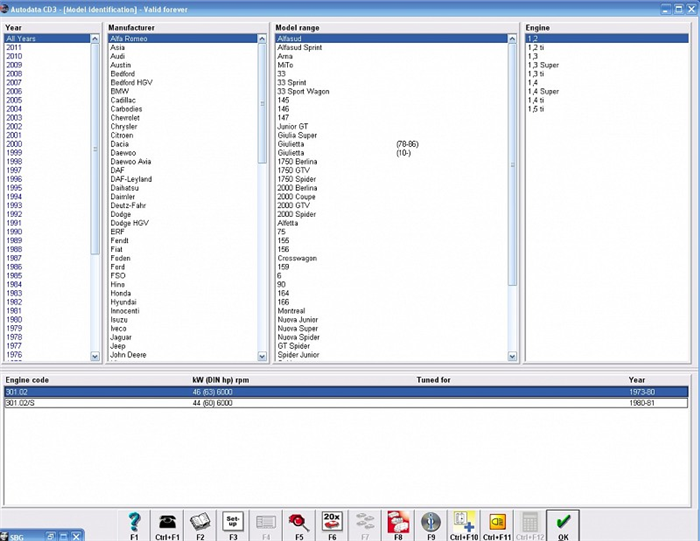This screenshot has width=700, height=541.
Task: Close the SBG minimized window
Action: pos(76,536)
